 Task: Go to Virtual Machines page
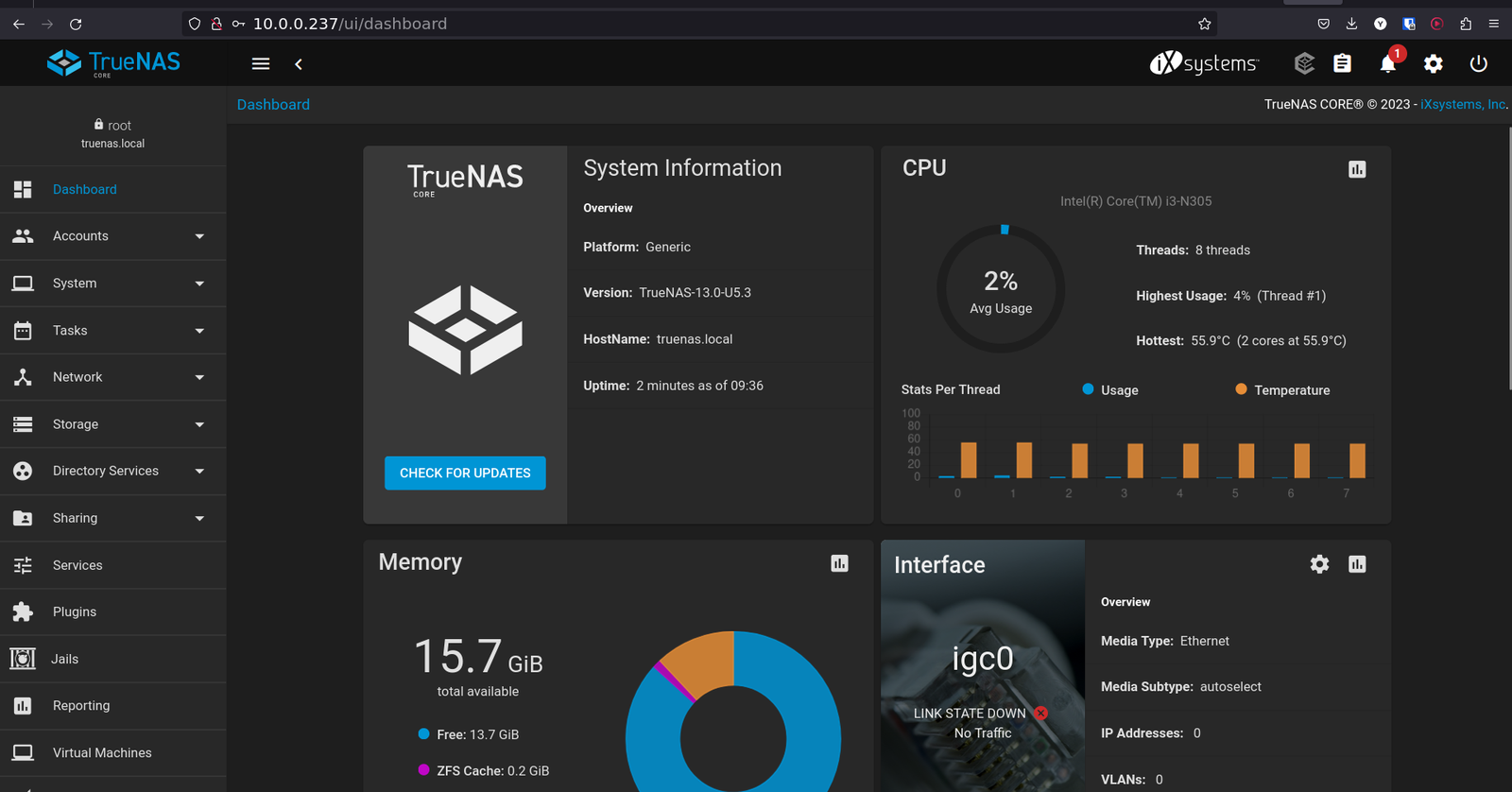[102, 752]
